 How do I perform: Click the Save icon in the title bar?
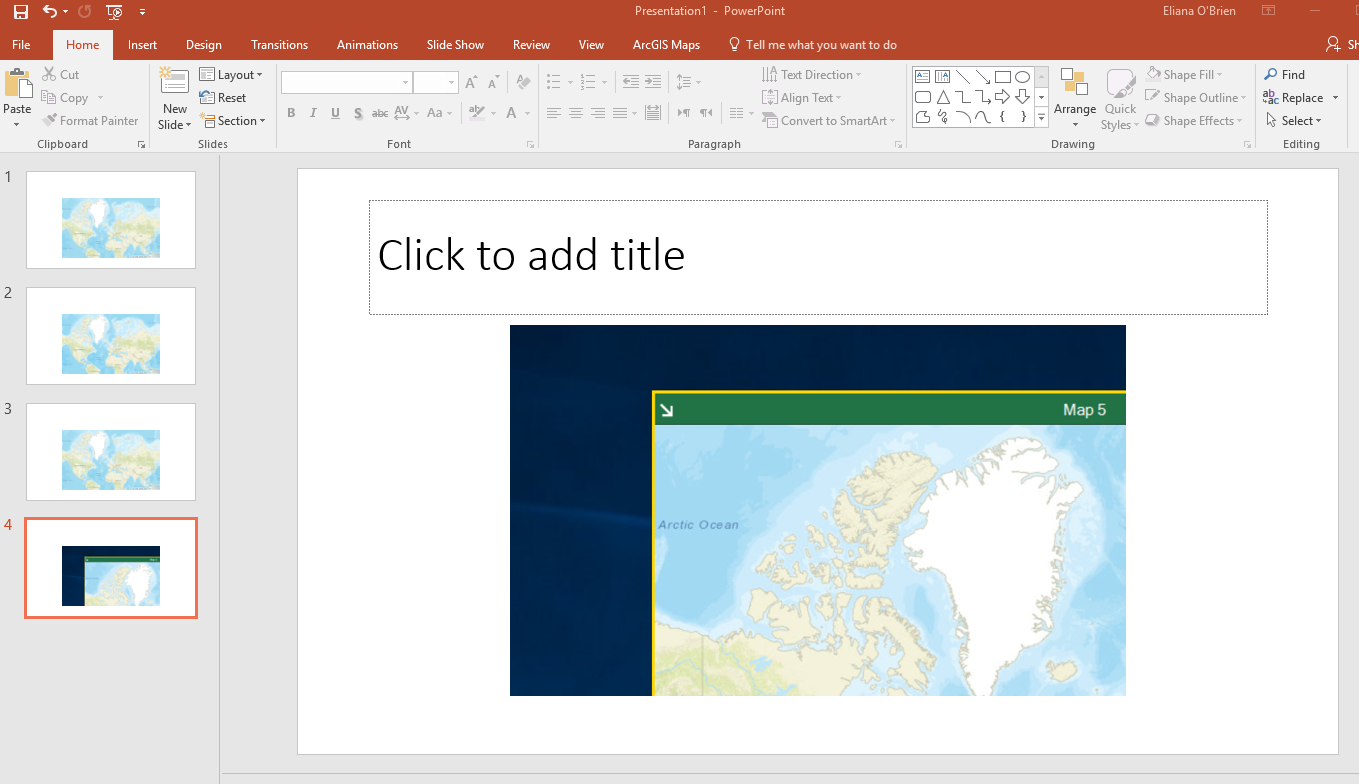coord(21,11)
